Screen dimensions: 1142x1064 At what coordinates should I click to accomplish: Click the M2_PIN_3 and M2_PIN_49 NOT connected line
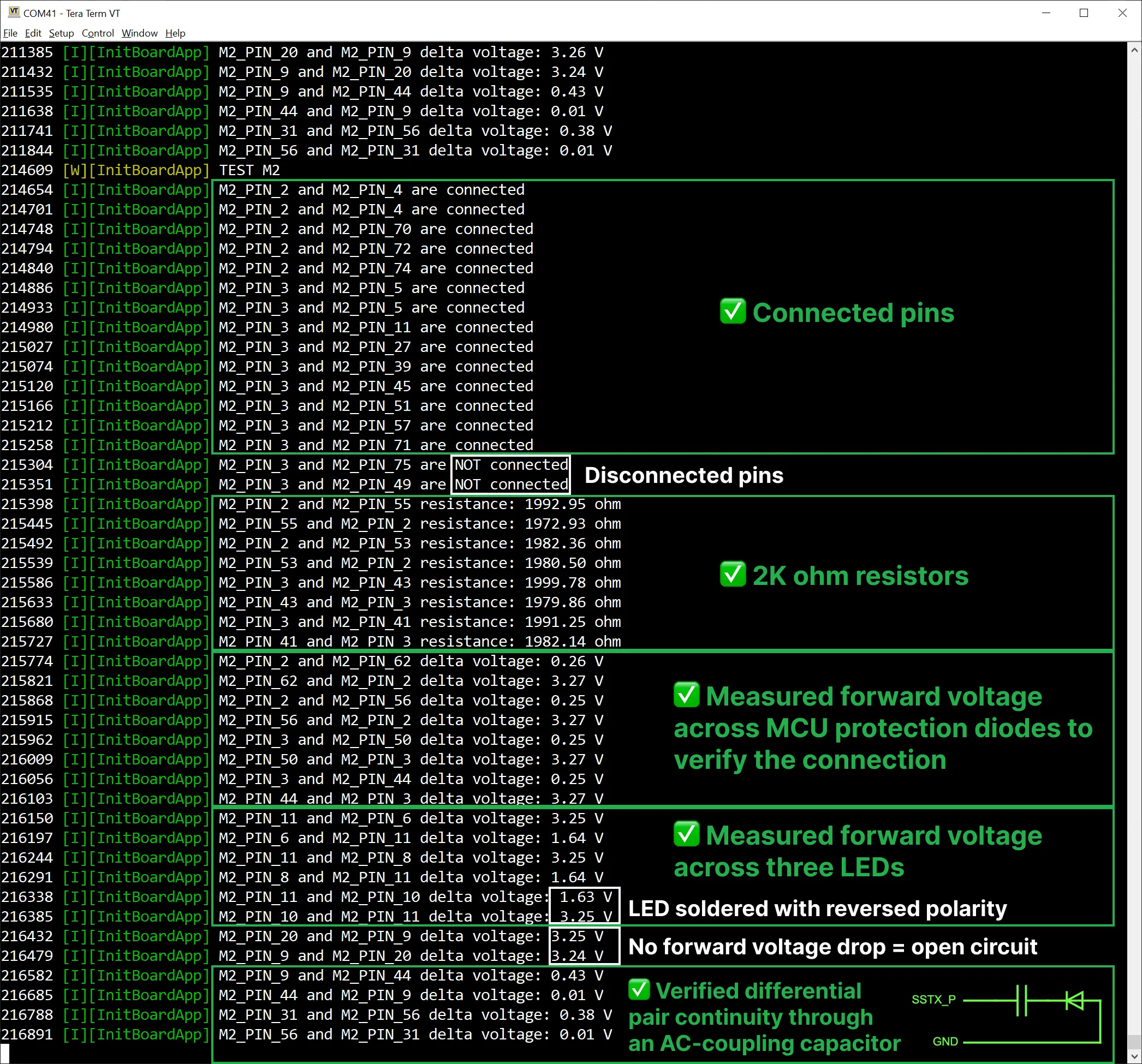[x=285, y=484]
